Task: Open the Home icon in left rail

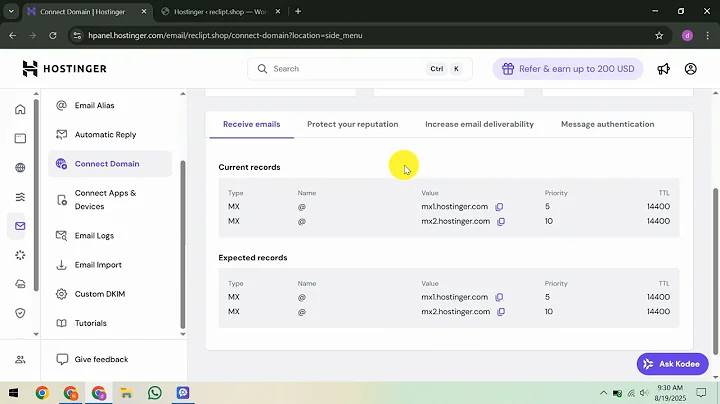Action: pos(20,109)
